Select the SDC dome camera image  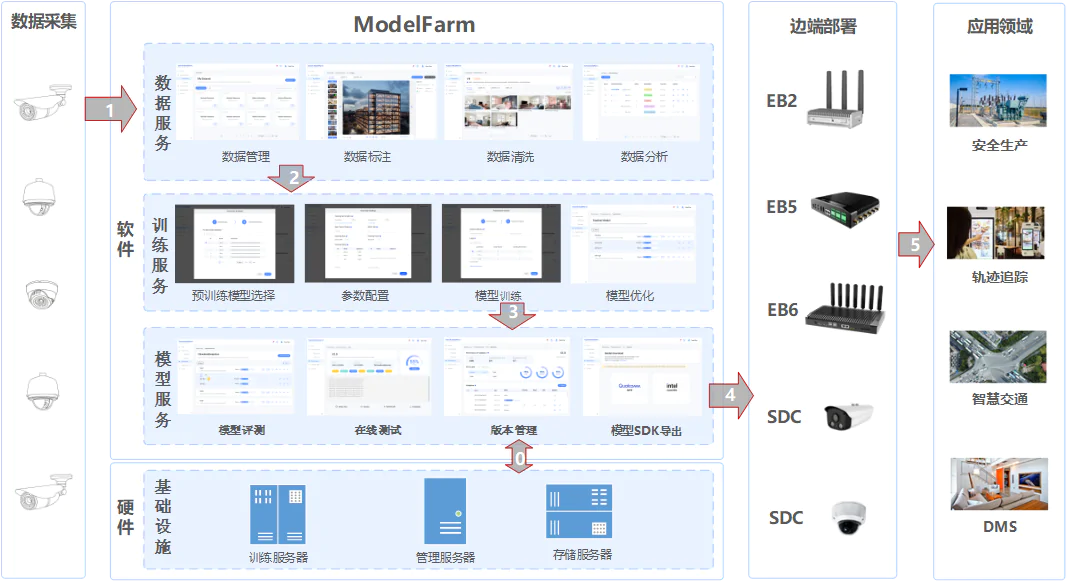click(x=849, y=518)
